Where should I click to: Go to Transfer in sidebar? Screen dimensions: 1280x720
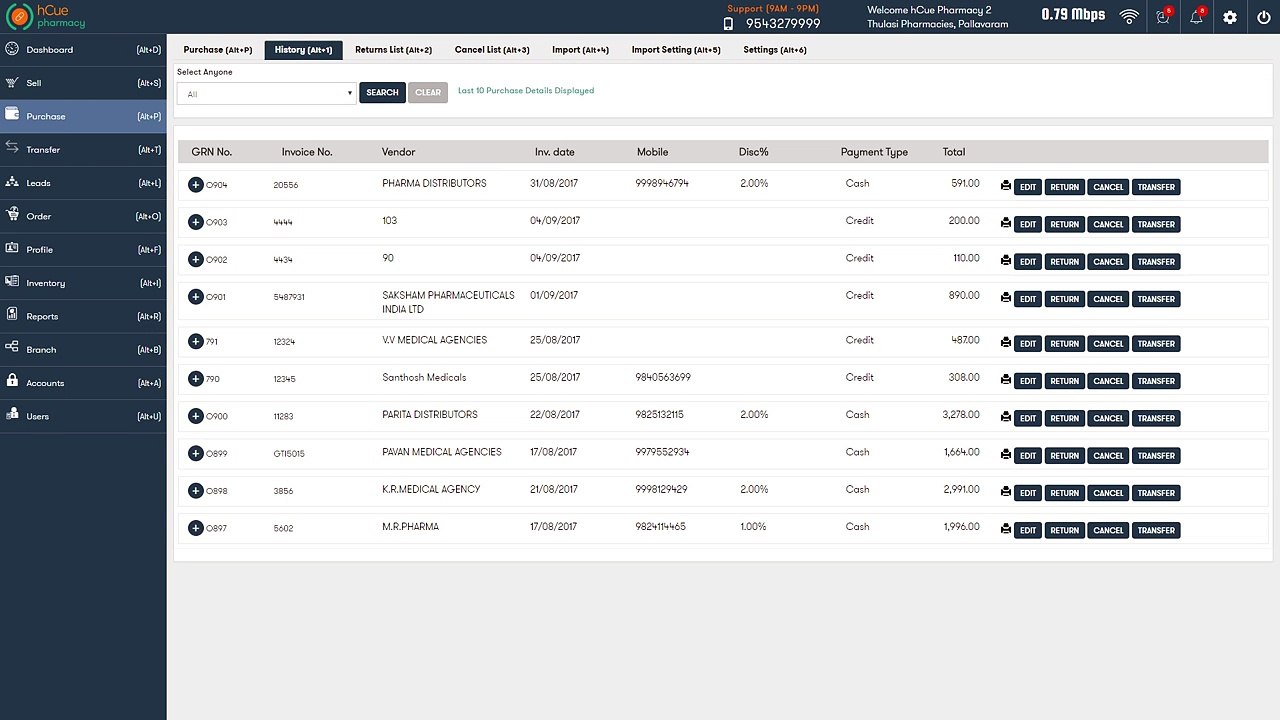coord(83,150)
